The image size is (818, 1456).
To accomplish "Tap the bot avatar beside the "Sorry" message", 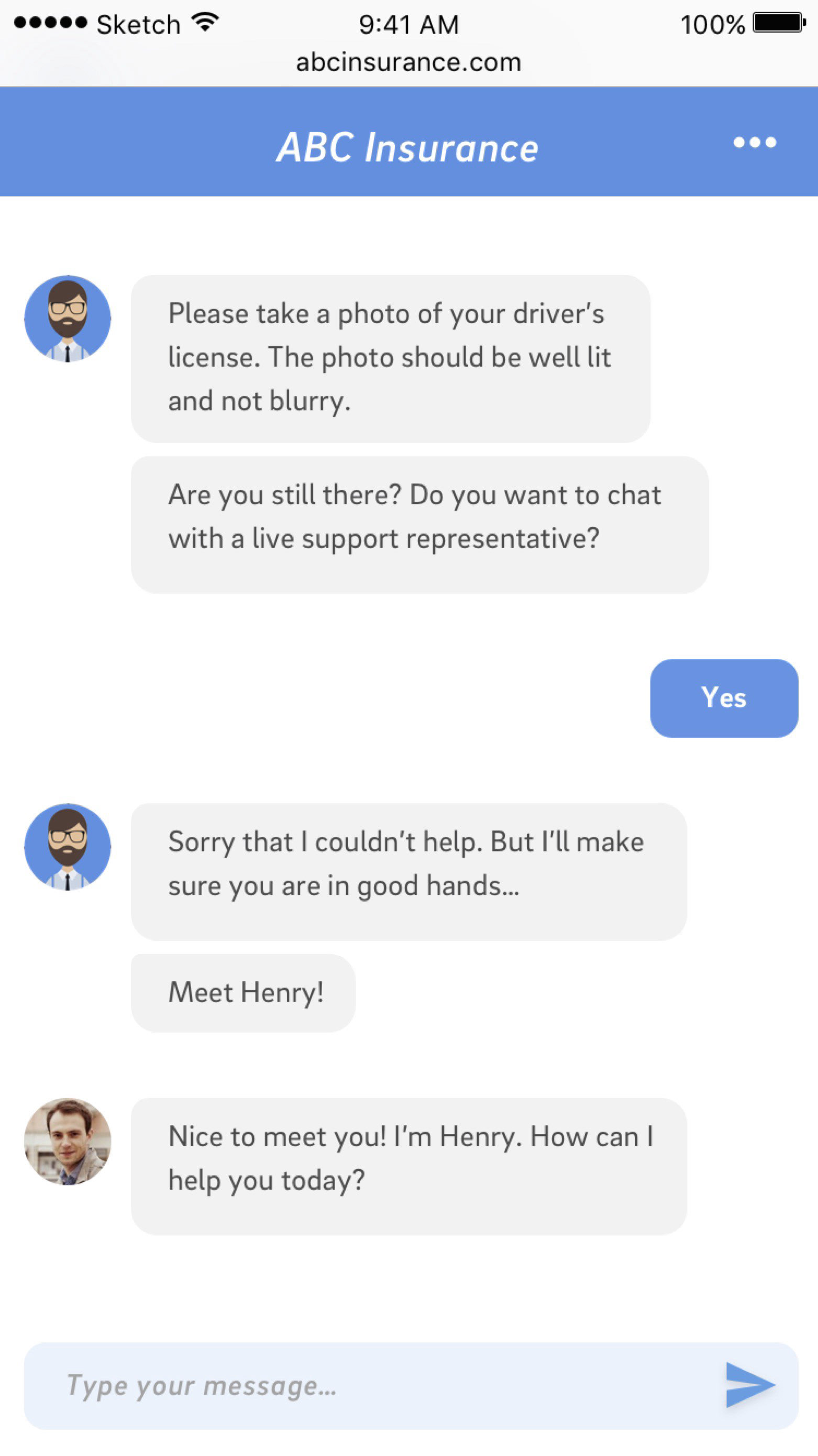I will 68,847.
